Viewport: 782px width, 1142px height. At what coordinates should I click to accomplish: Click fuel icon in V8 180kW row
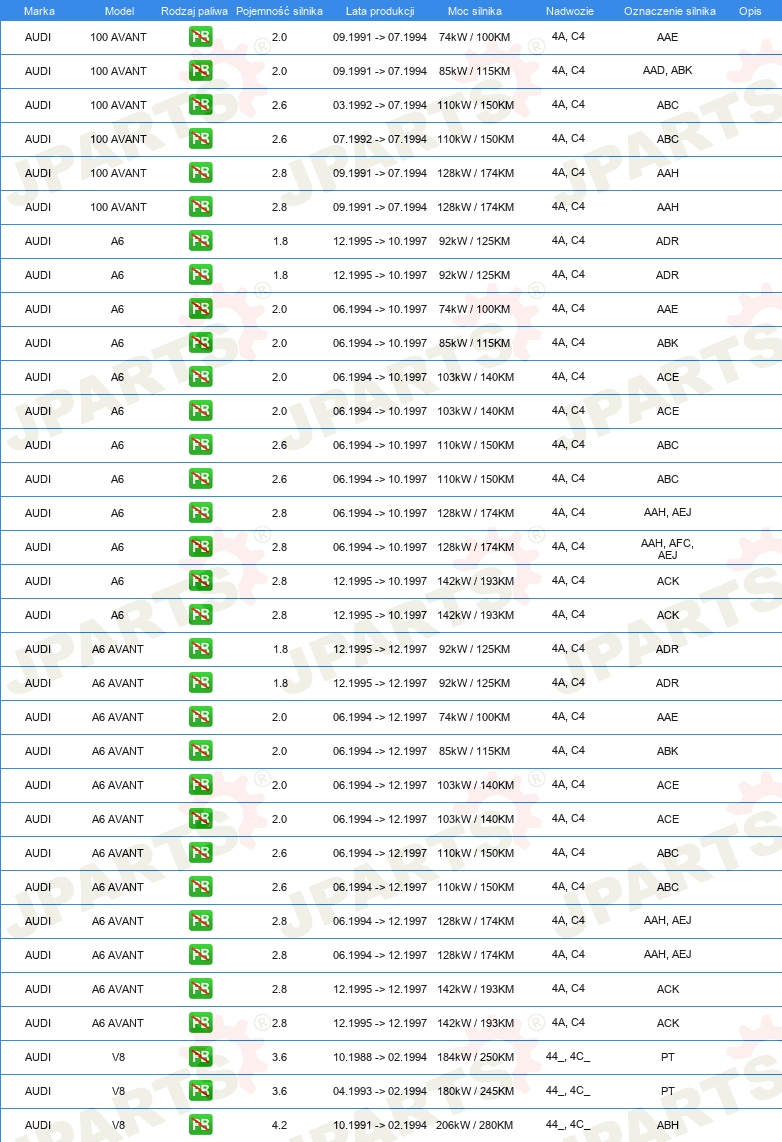click(x=200, y=1090)
